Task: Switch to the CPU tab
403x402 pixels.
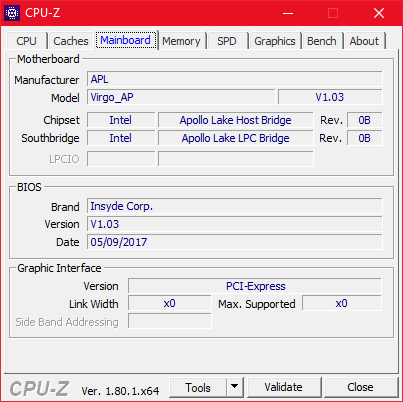Action: pyautogui.click(x=26, y=41)
